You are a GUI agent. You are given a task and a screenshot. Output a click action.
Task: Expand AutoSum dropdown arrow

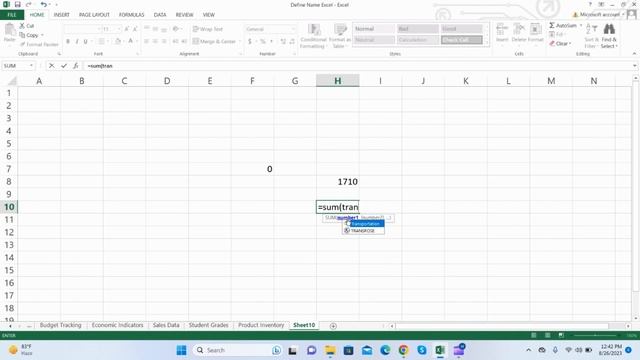(580, 25)
